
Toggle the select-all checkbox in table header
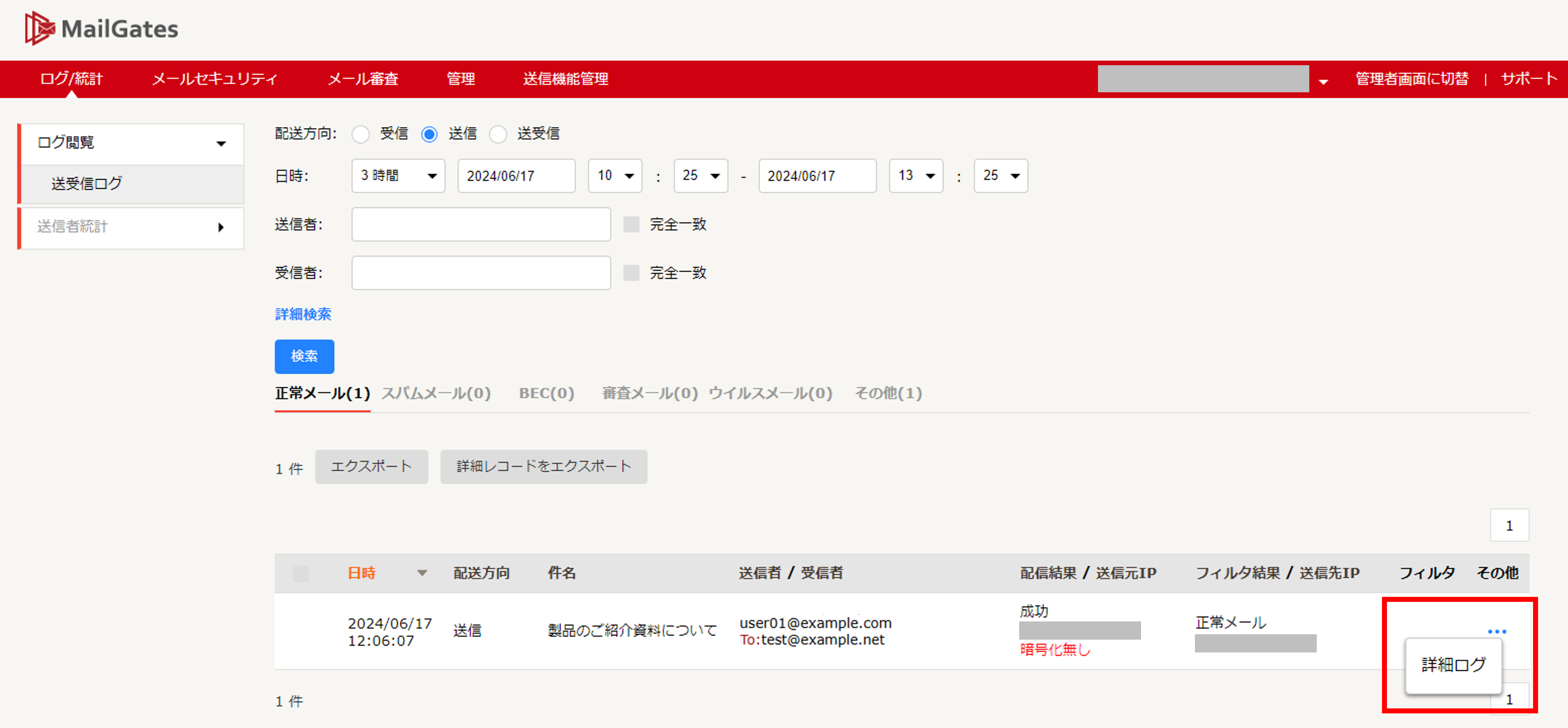(301, 573)
